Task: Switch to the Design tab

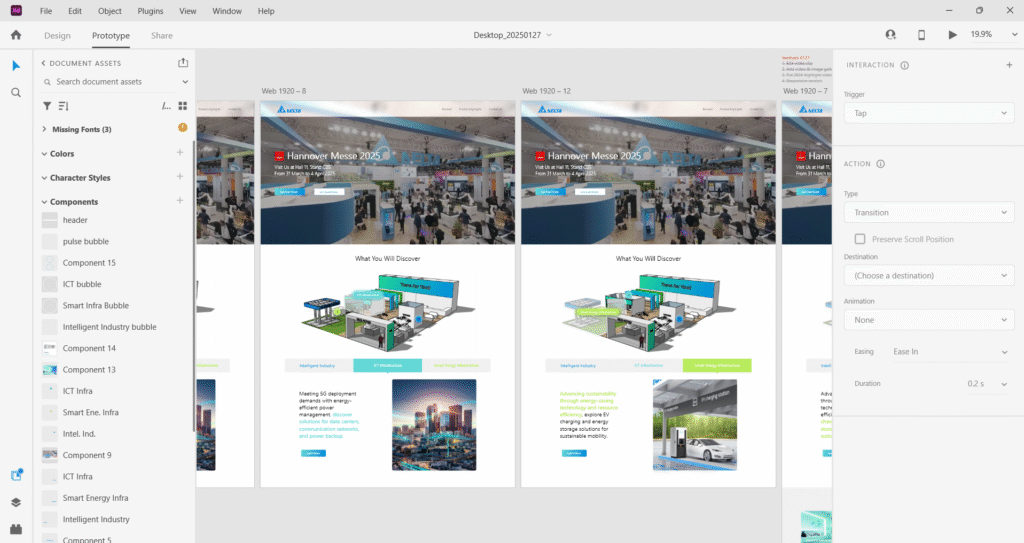Action: 57,36
